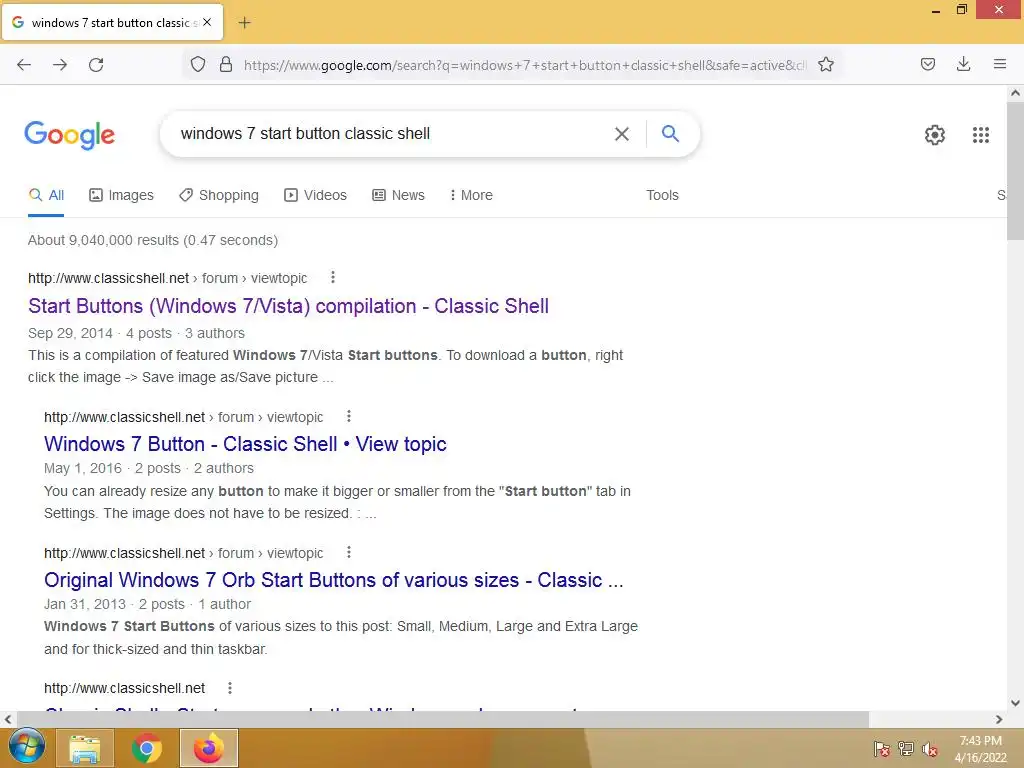Screen dimensions: 1024x768
Task: Open the Firefox hamburger menu
Action: pyautogui.click(x=1000, y=64)
